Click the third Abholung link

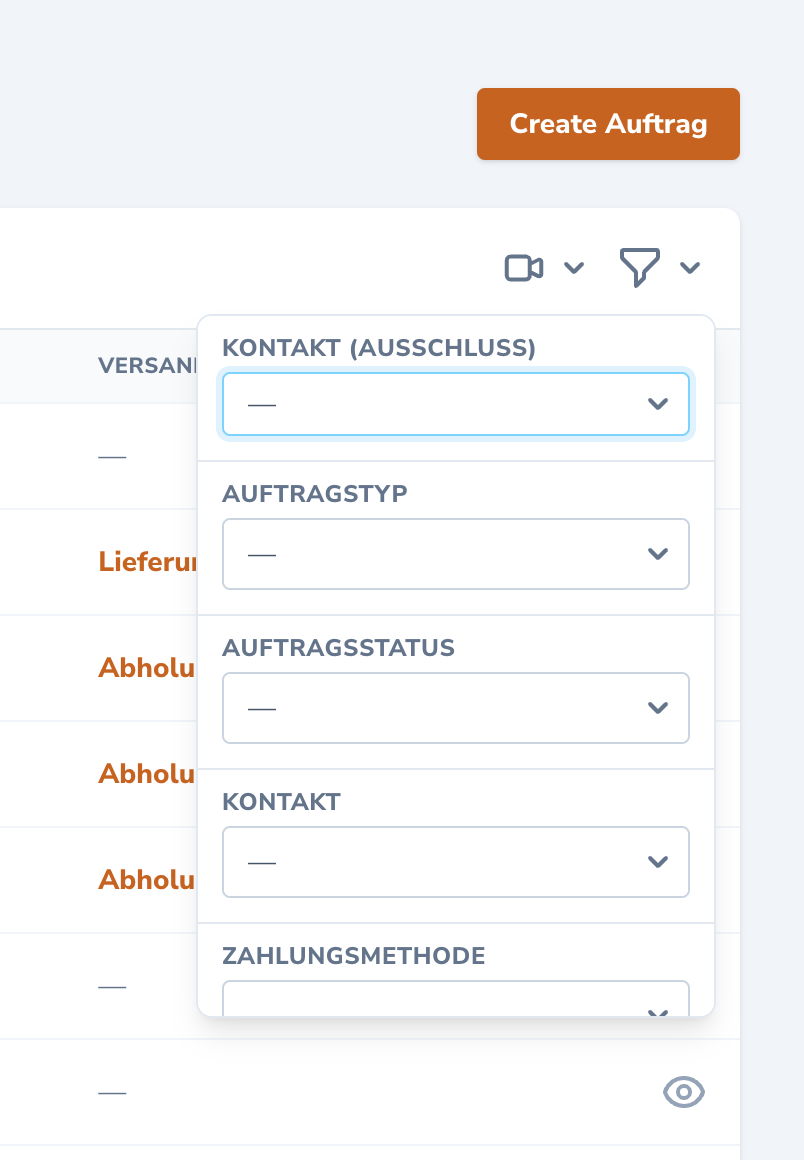click(147, 880)
